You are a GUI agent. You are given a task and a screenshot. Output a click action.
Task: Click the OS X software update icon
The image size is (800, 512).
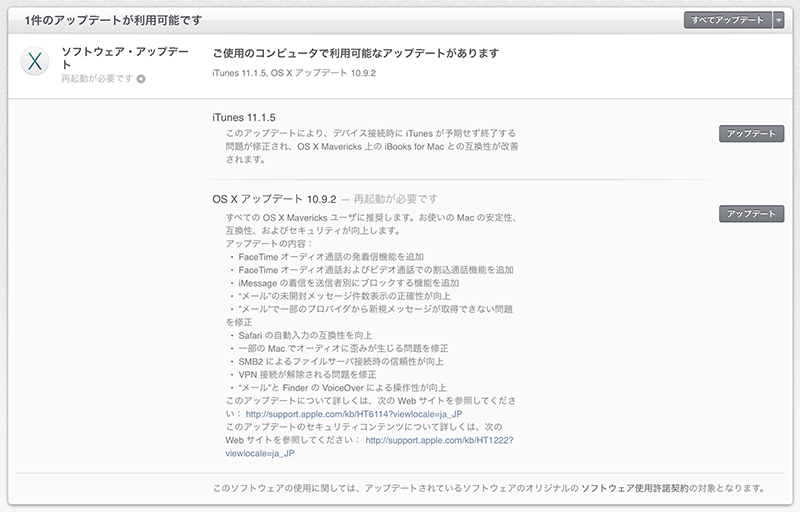(35, 61)
